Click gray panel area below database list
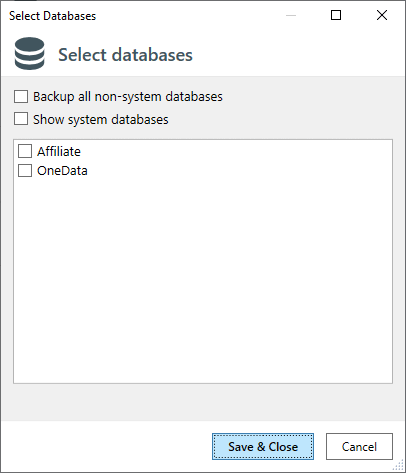 (203, 402)
